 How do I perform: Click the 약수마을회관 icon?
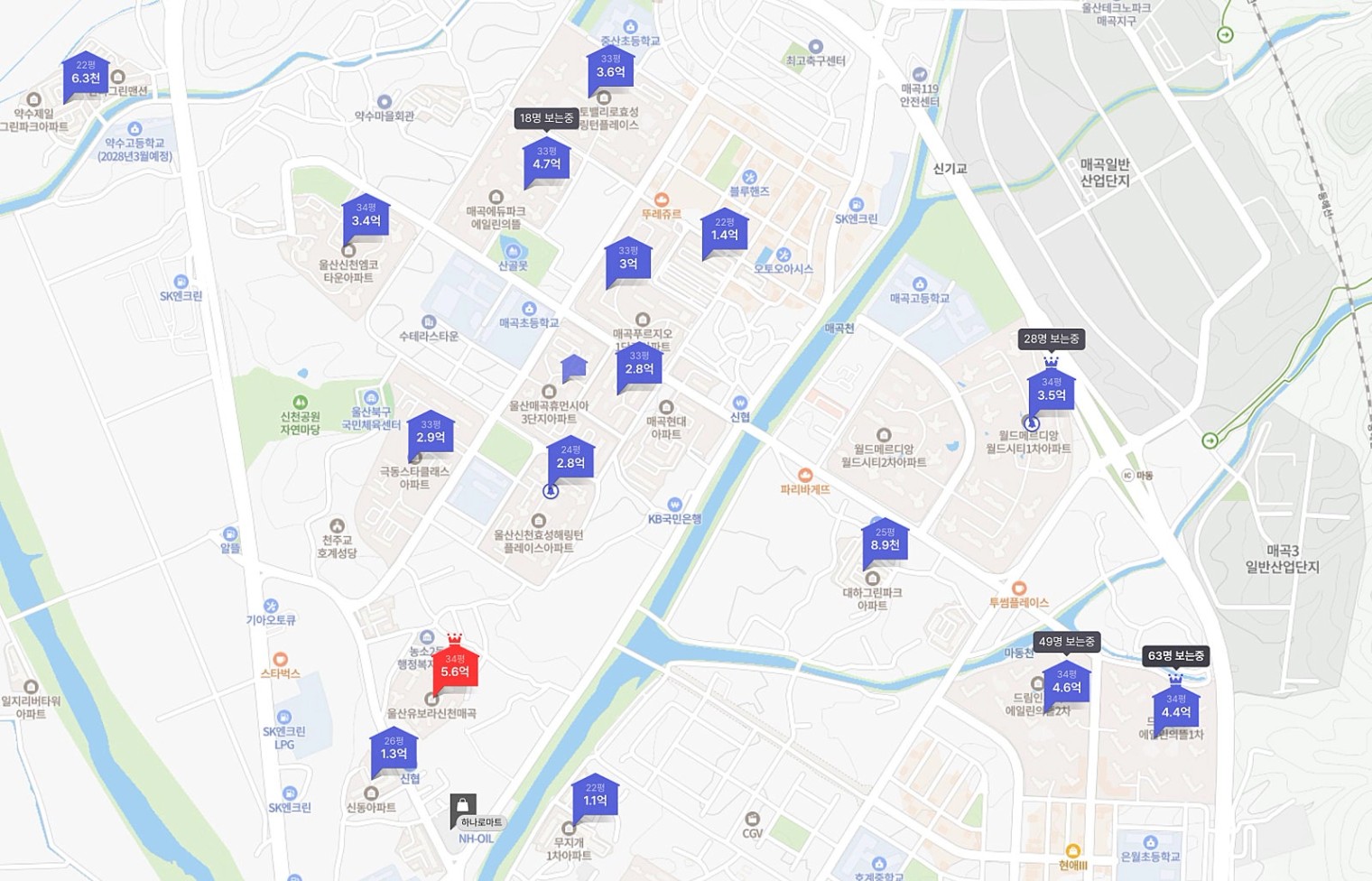pos(385,102)
